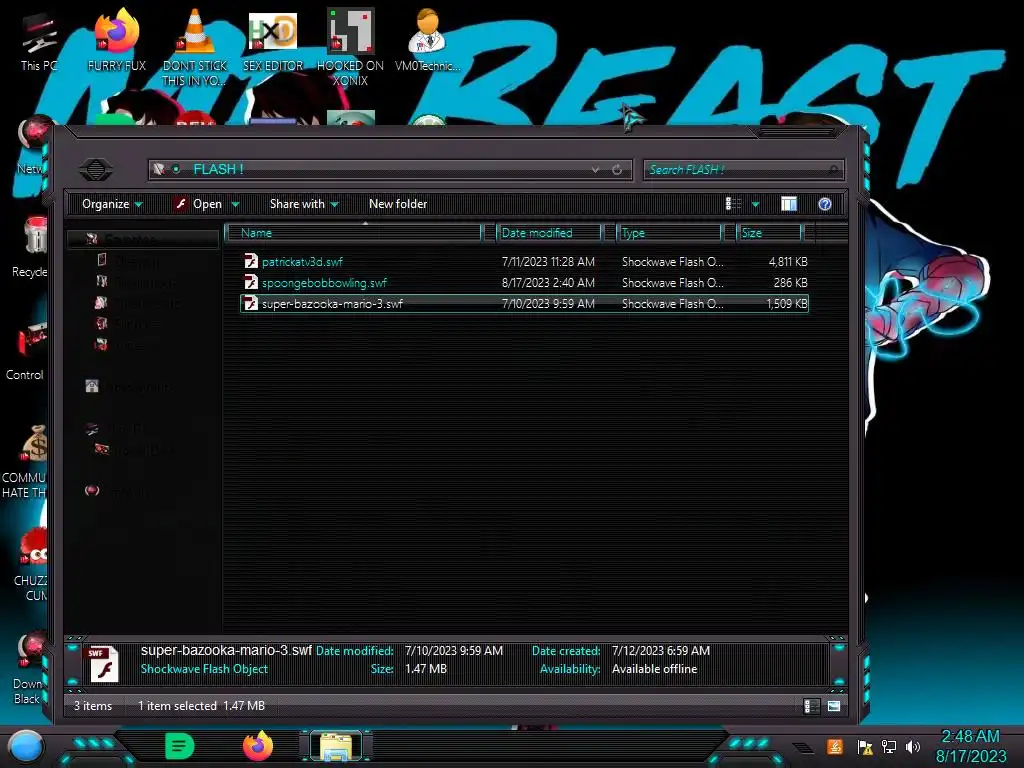Sort files by Size column
Screen dimensions: 1024x768
point(769,232)
